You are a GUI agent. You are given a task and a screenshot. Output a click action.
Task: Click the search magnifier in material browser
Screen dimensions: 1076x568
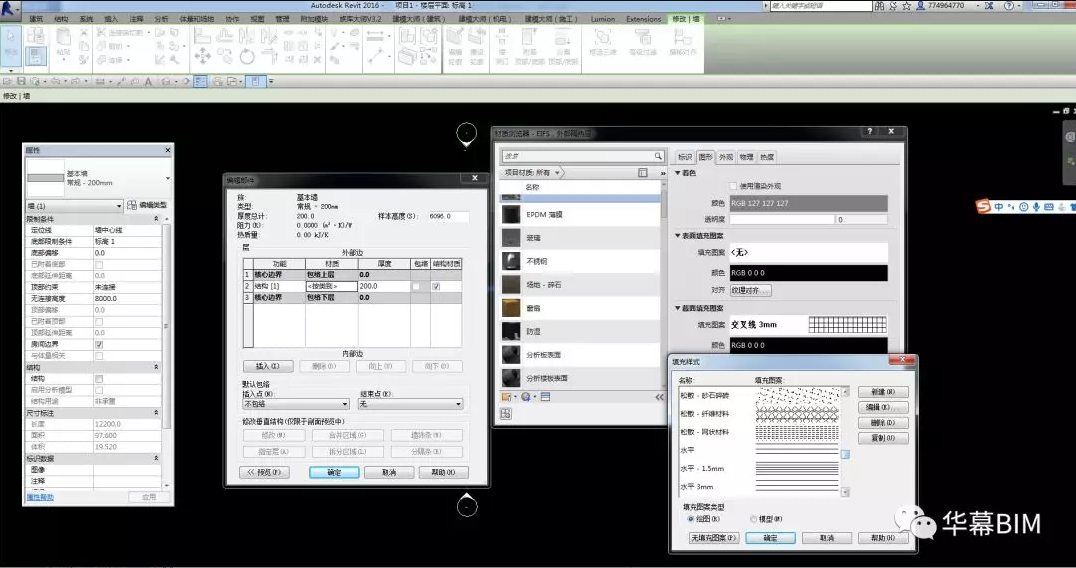point(658,156)
